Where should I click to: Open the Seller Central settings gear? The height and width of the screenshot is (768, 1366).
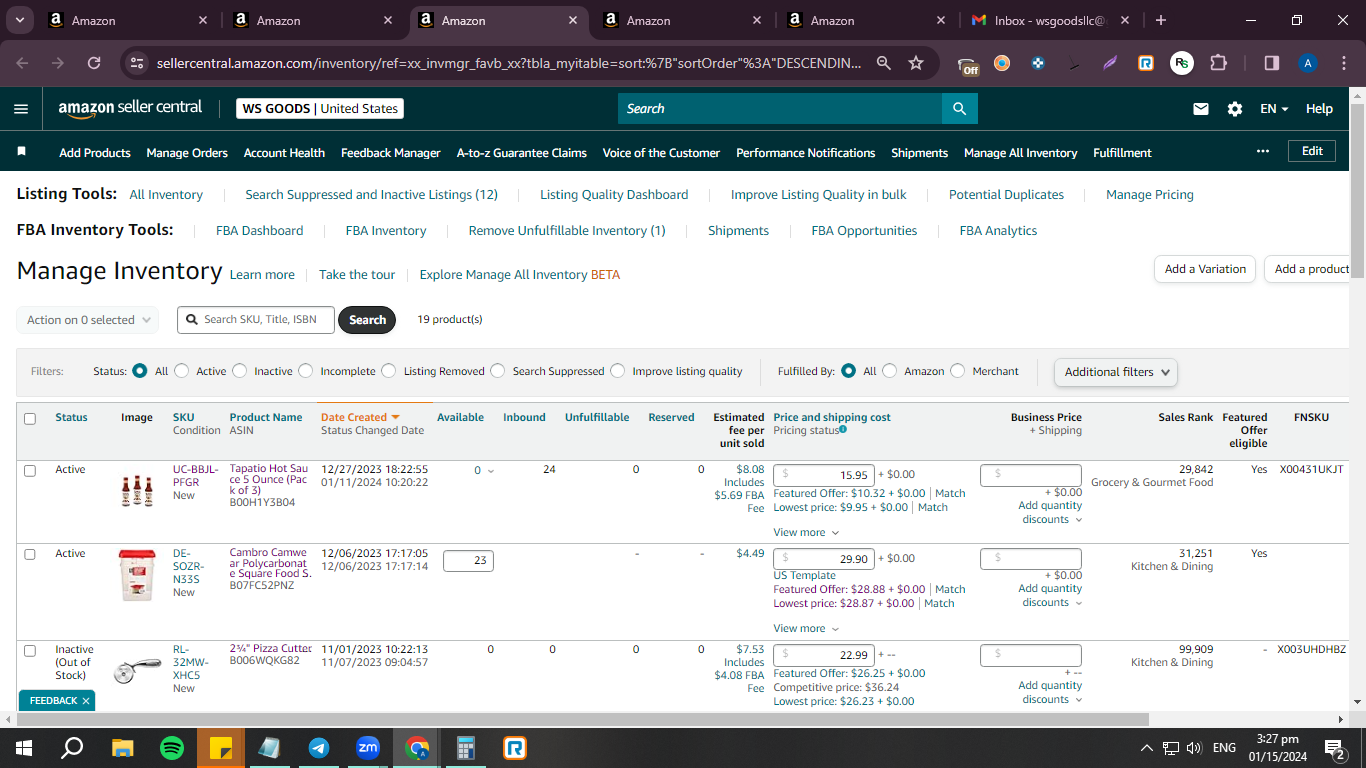[x=1235, y=109]
